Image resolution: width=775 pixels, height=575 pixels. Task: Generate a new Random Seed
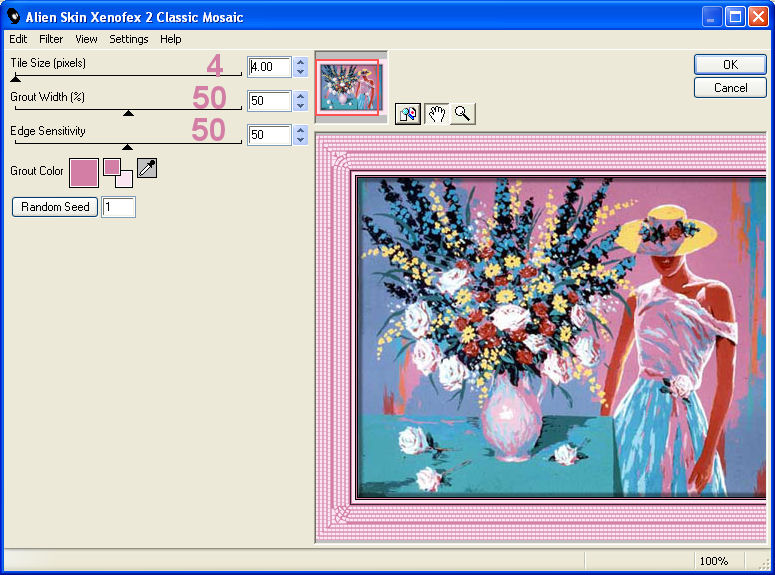click(55, 207)
